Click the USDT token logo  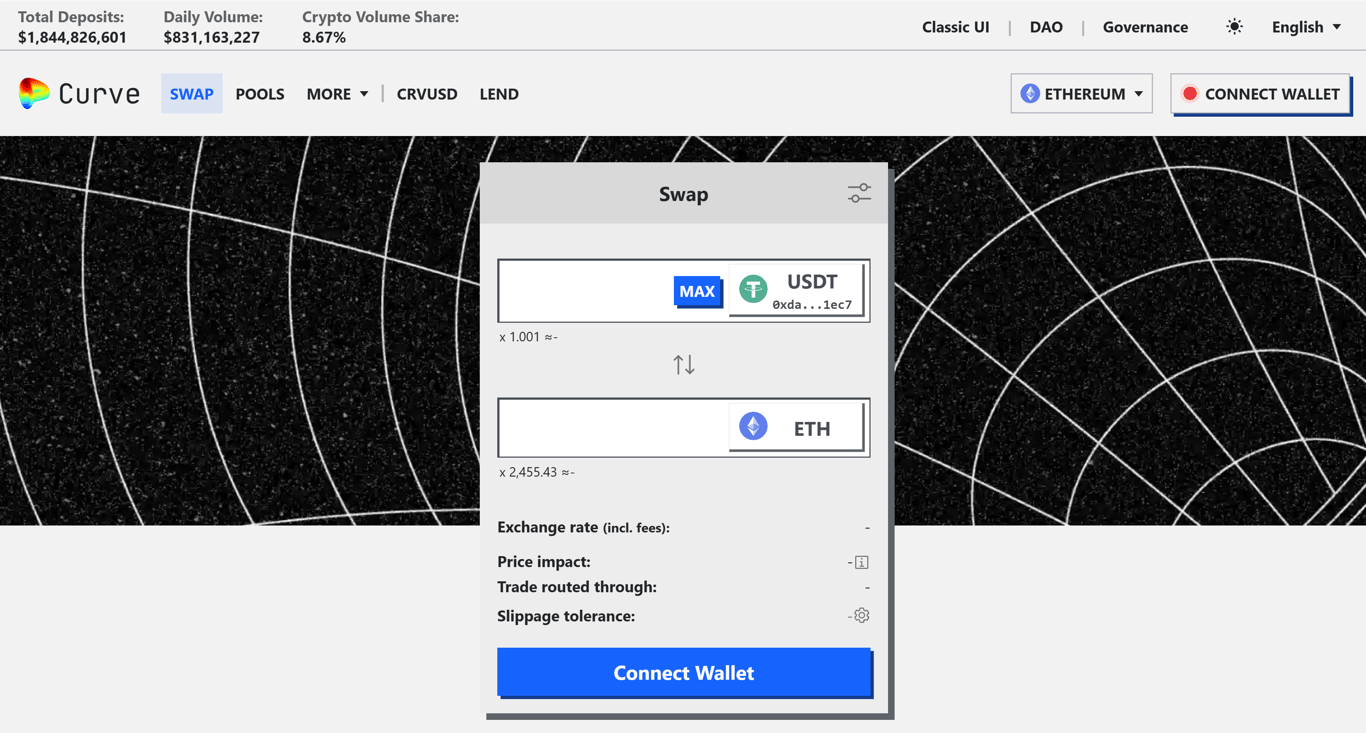point(753,290)
